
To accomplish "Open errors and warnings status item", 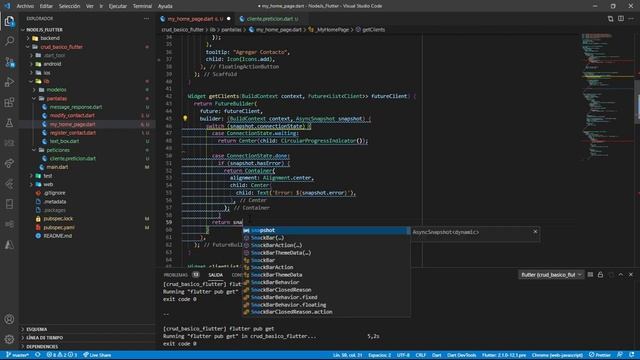I will coord(62,355).
